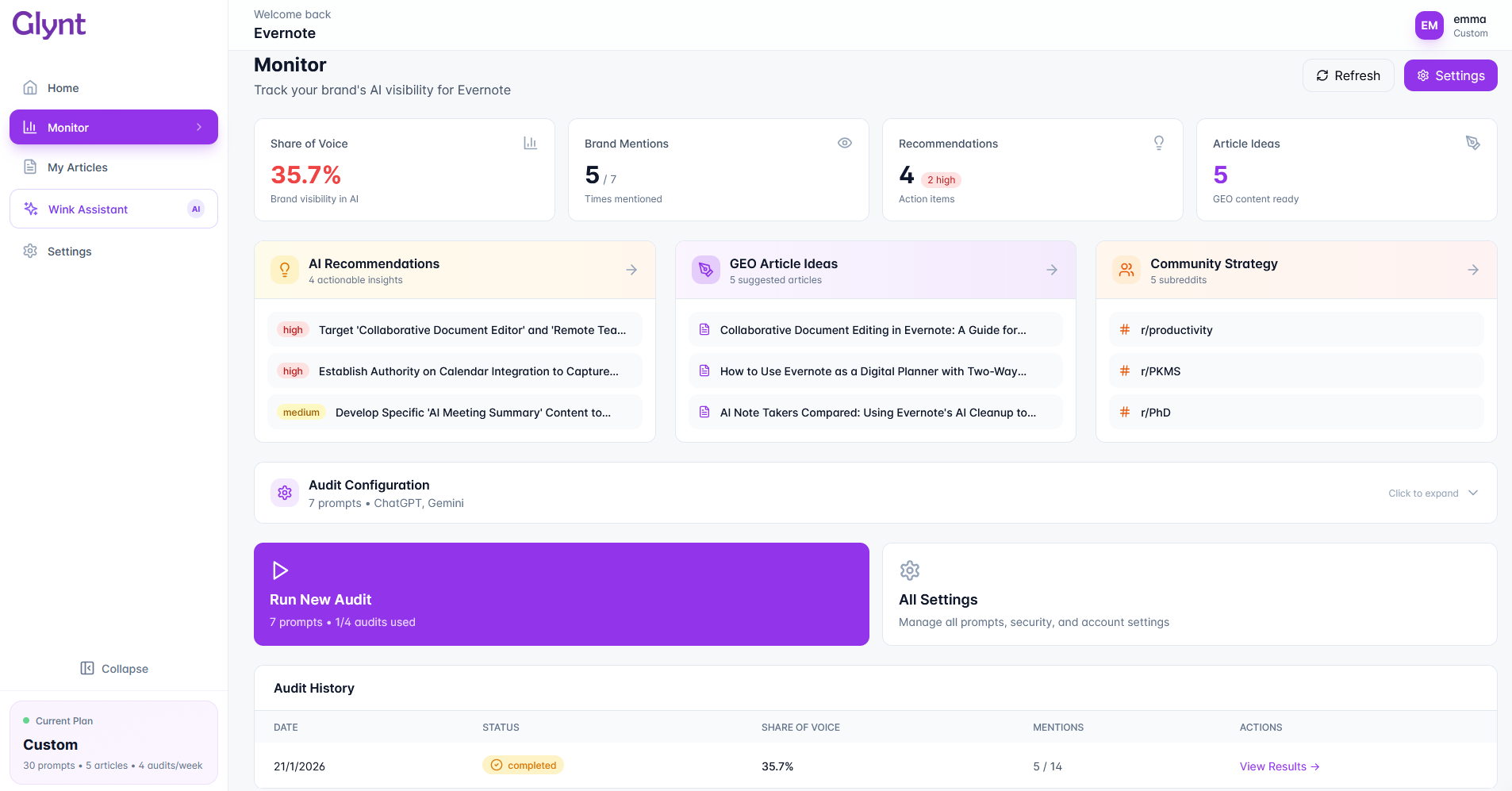Click the My Articles document icon
This screenshot has height=791, width=1512.
pyautogui.click(x=30, y=167)
